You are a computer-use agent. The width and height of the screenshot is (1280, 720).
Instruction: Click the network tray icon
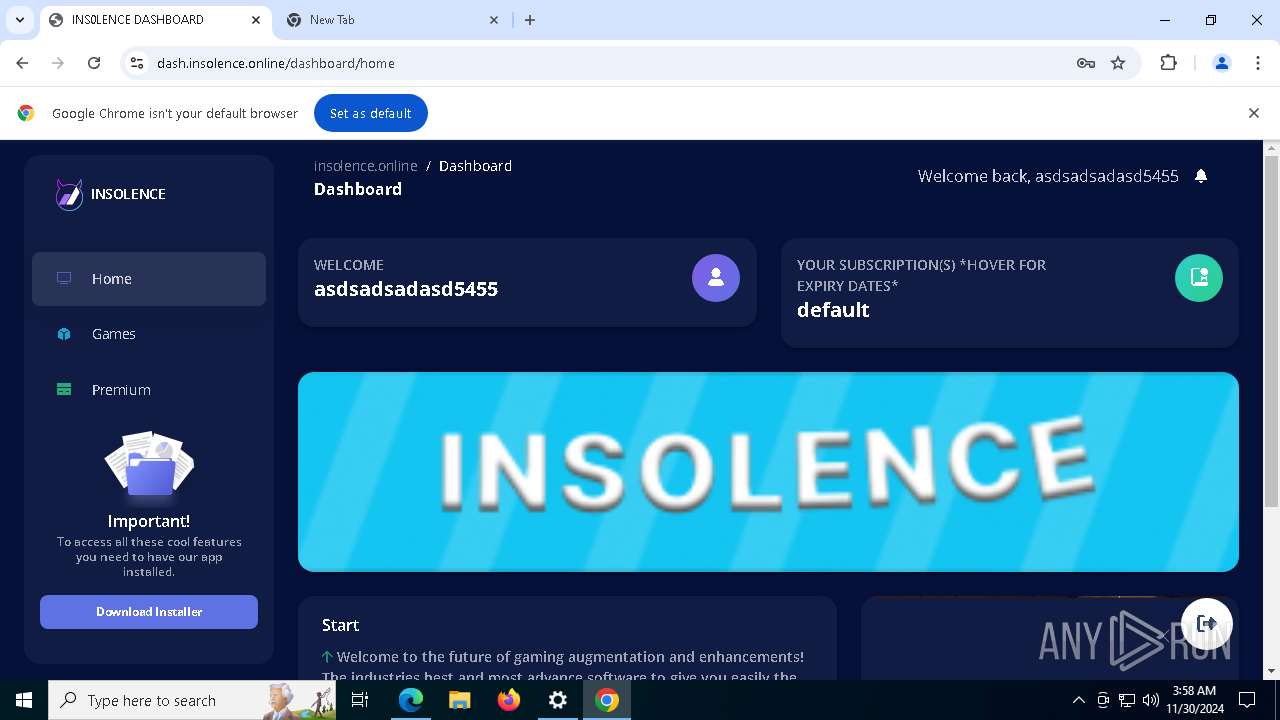coord(1127,700)
